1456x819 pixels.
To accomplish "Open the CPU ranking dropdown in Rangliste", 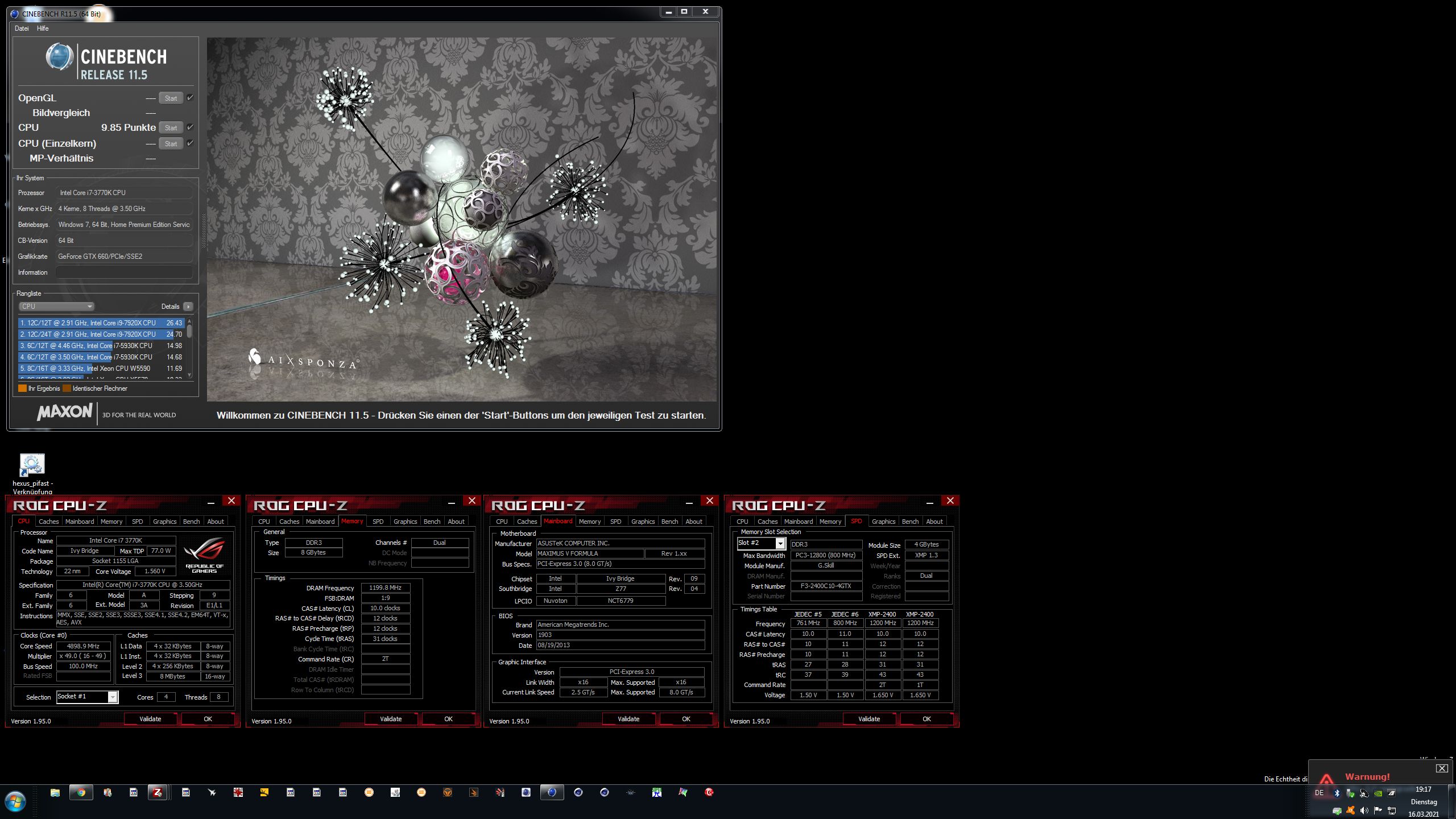I will [56, 307].
